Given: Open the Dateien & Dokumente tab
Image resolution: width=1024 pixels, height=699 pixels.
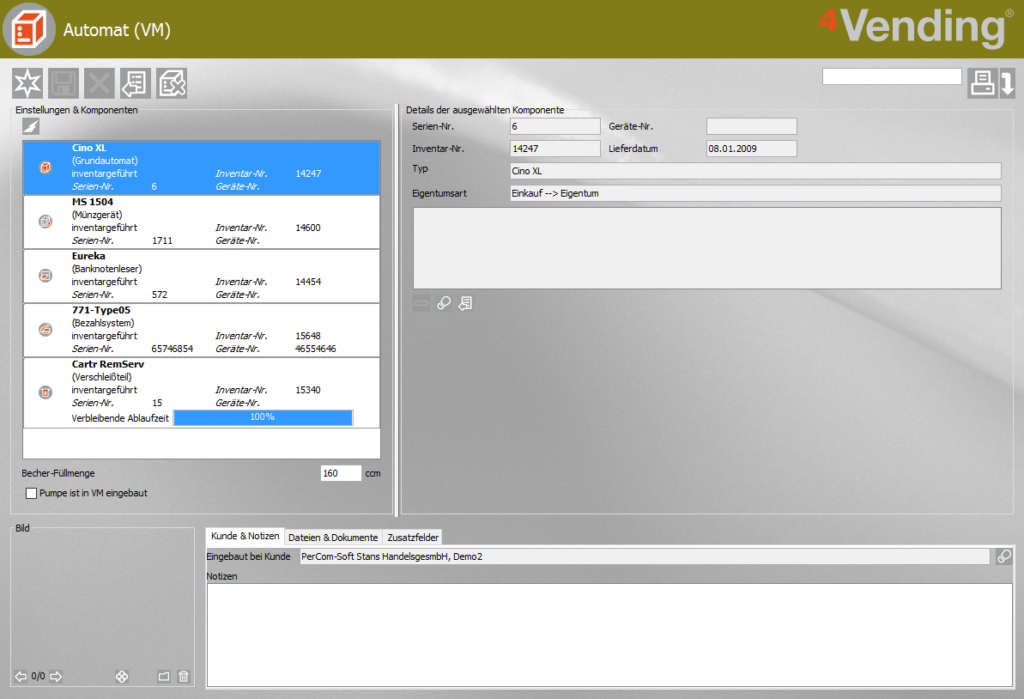Looking at the screenshot, I should 333,538.
